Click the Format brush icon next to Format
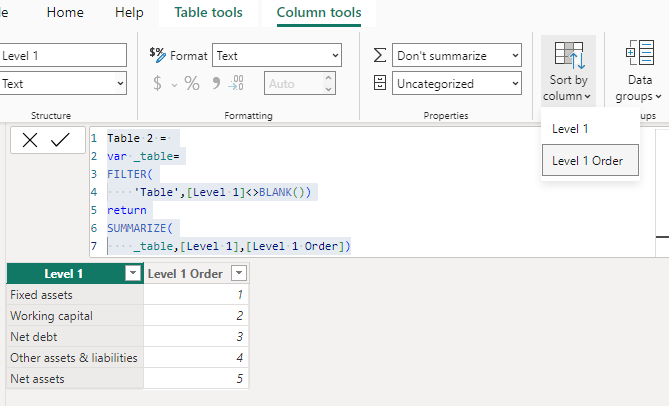 pos(157,55)
